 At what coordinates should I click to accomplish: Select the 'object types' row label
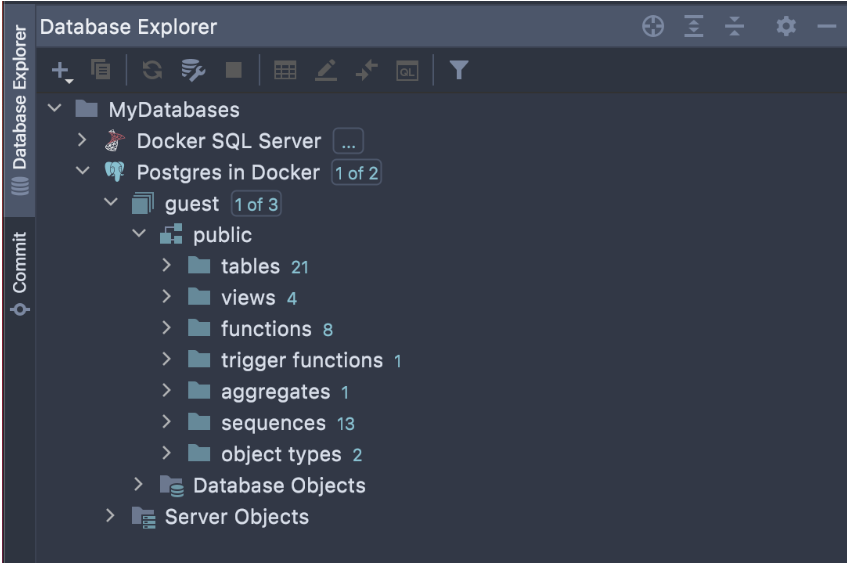pyautogui.click(x=281, y=455)
